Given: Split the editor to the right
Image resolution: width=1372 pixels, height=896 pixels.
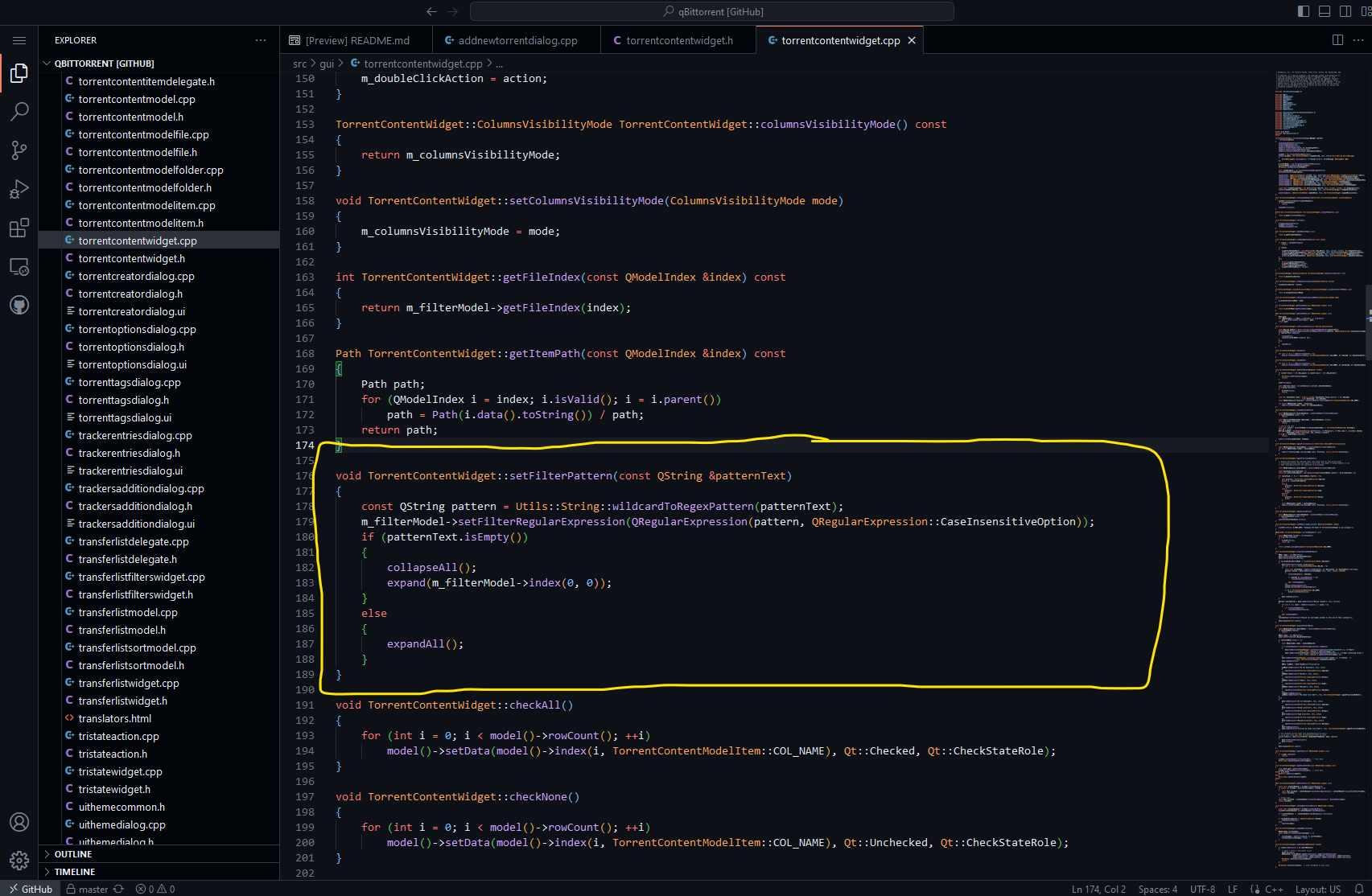Looking at the screenshot, I should [x=1337, y=40].
